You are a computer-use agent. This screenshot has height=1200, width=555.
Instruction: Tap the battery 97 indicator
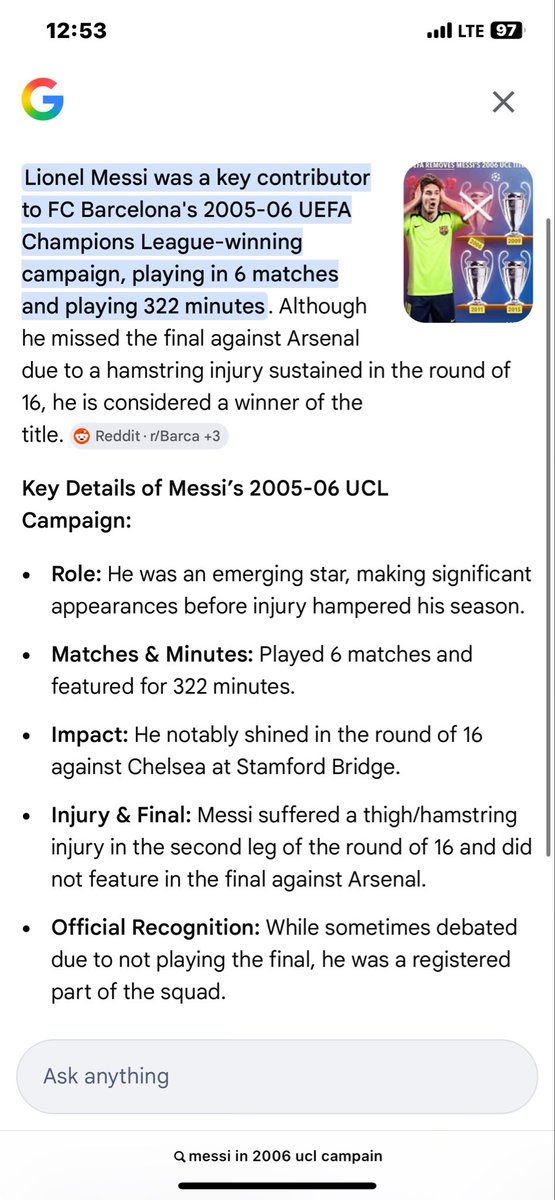(506, 31)
